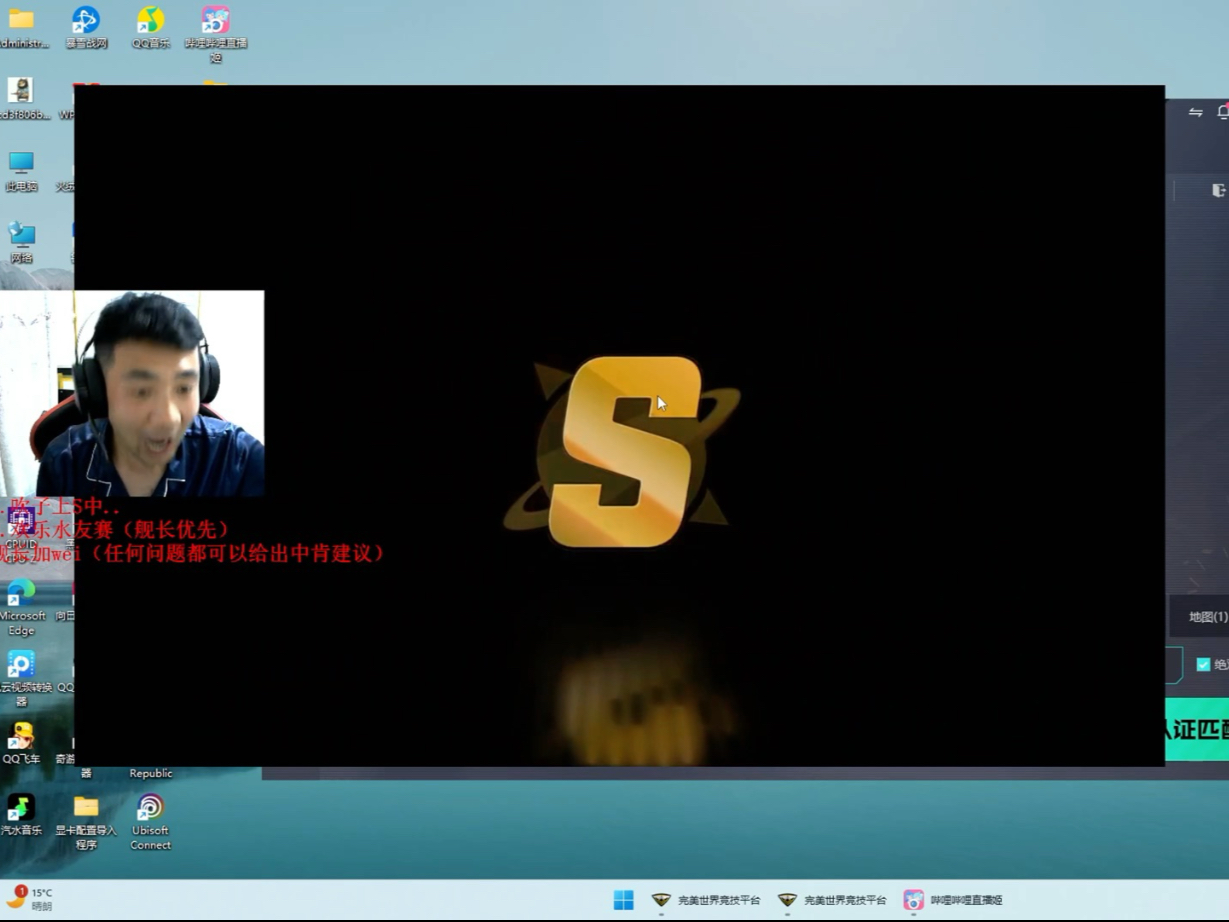Screen dimensions: 1229x922
Task: Open the cartoon image file thumbnail
Action: point(21,98)
